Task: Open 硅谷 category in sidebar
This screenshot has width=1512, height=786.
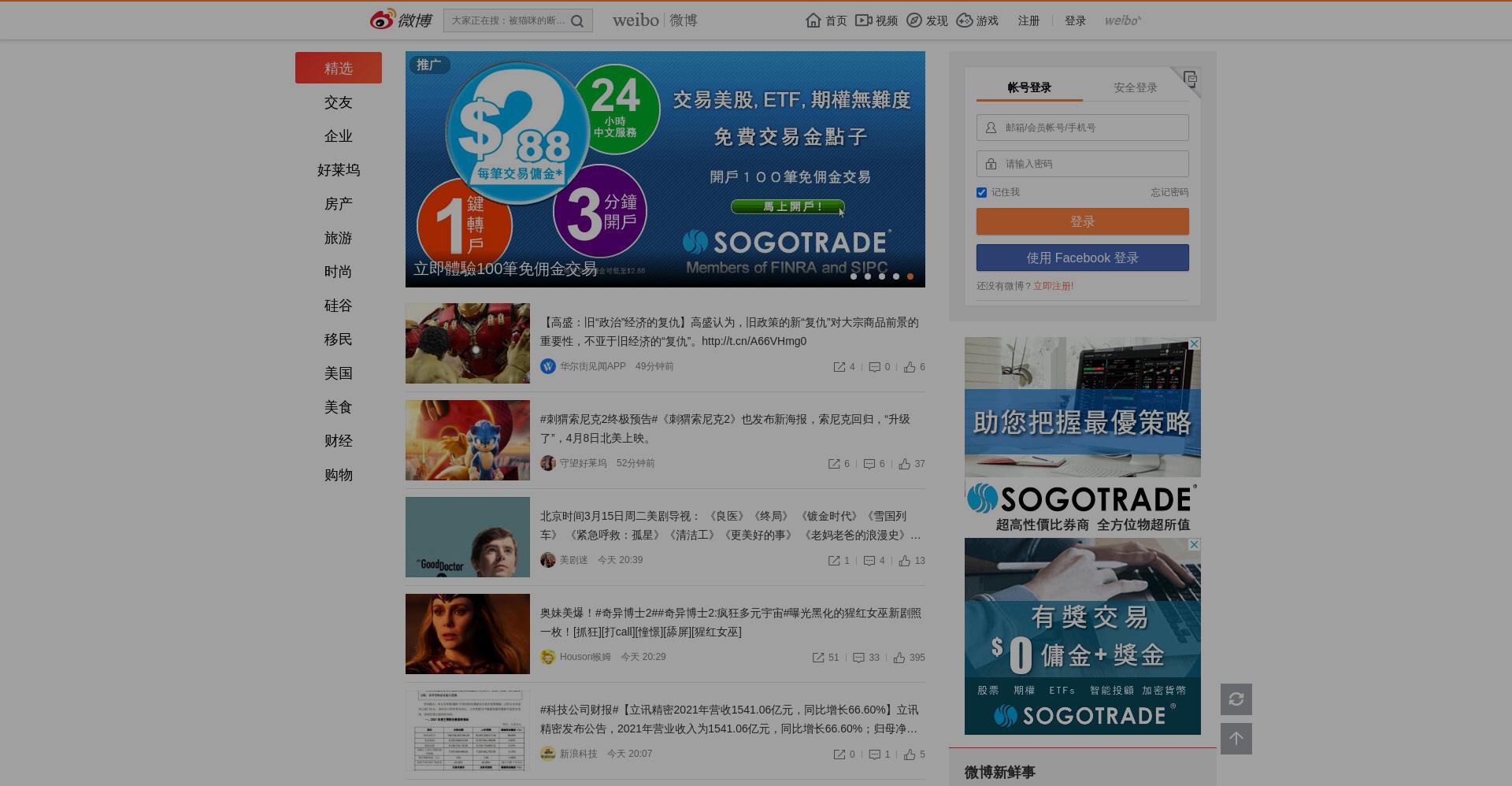Action: tap(339, 306)
